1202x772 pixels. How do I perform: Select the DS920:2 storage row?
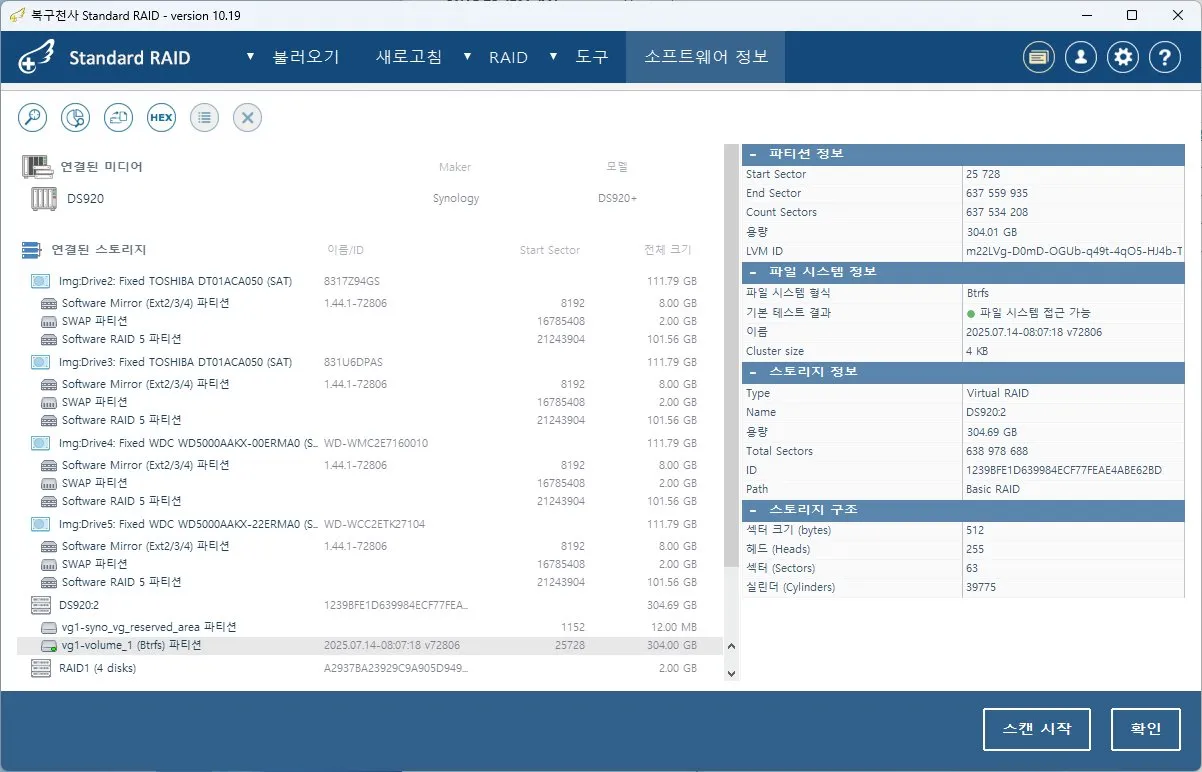[x=369, y=605]
